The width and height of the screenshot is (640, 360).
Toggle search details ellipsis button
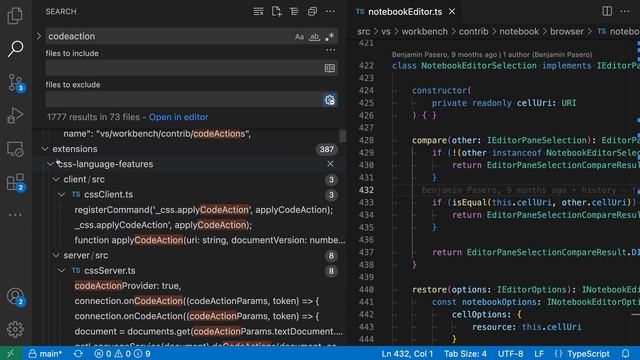pos(331,50)
